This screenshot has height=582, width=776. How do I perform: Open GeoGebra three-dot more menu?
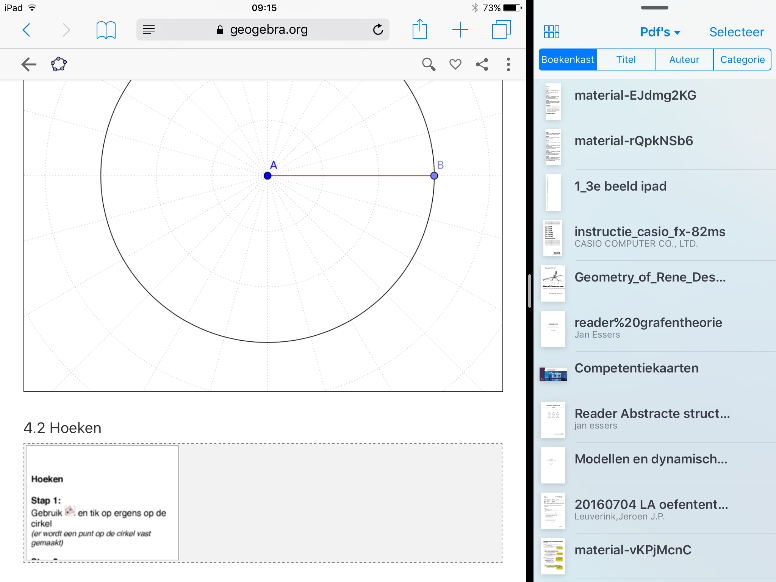tap(508, 64)
